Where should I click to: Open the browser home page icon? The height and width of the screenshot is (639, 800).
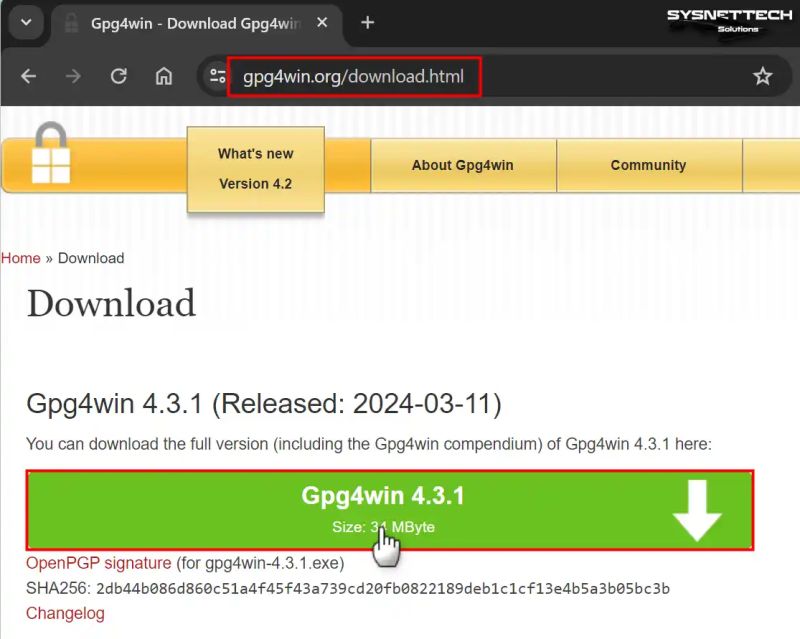pyautogui.click(x=163, y=76)
